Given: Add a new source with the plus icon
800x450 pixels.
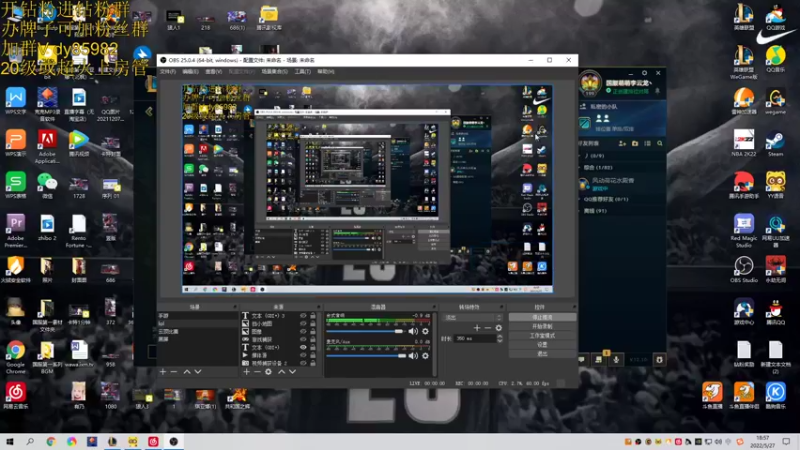Looking at the screenshot, I should tap(246, 372).
